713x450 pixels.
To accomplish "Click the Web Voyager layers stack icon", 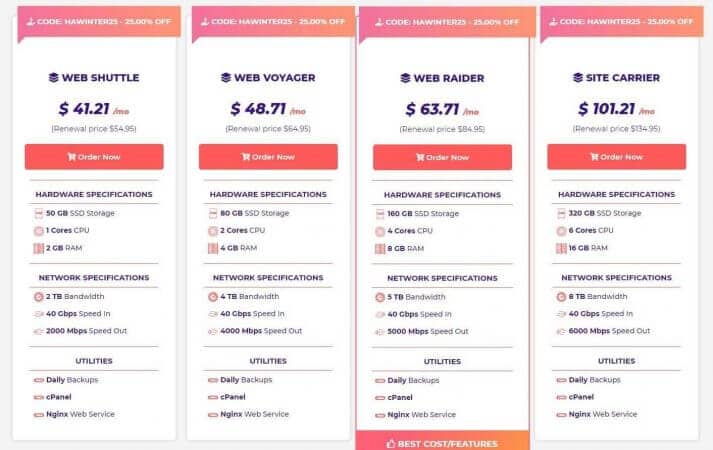I will 226,78.
